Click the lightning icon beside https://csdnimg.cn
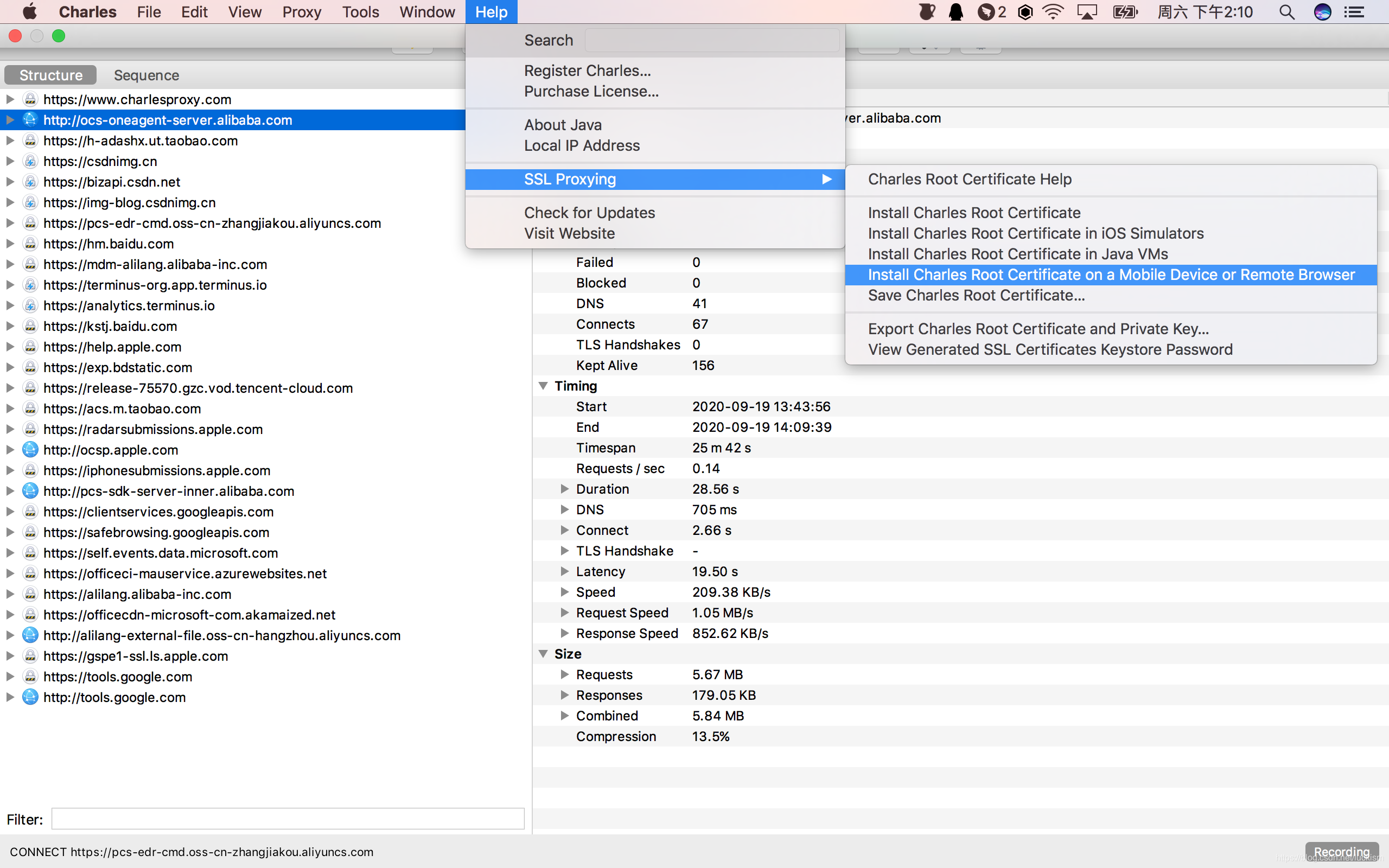The width and height of the screenshot is (1389, 868). click(x=30, y=161)
